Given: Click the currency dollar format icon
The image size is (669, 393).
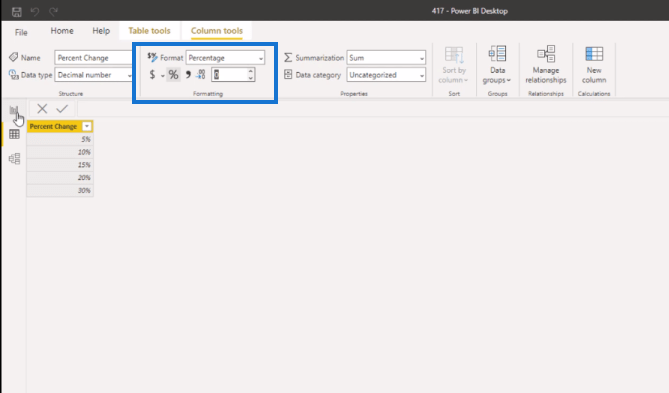Looking at the screenshot, I should coord(152,75).
